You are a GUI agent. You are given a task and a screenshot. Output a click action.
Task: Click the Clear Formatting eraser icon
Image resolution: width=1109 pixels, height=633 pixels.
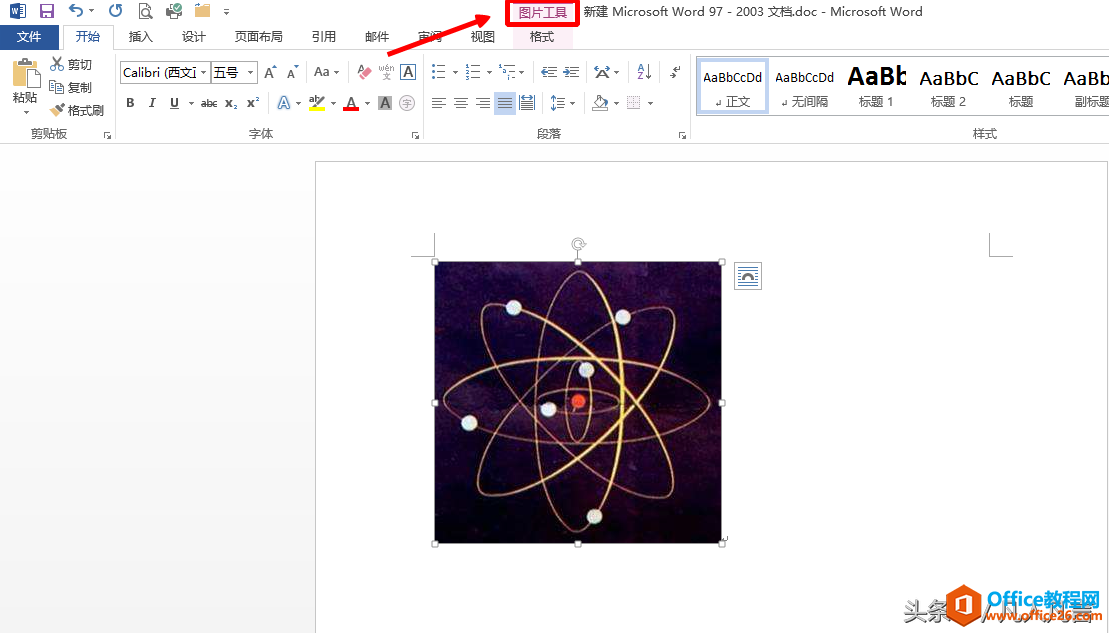[364, 72]
